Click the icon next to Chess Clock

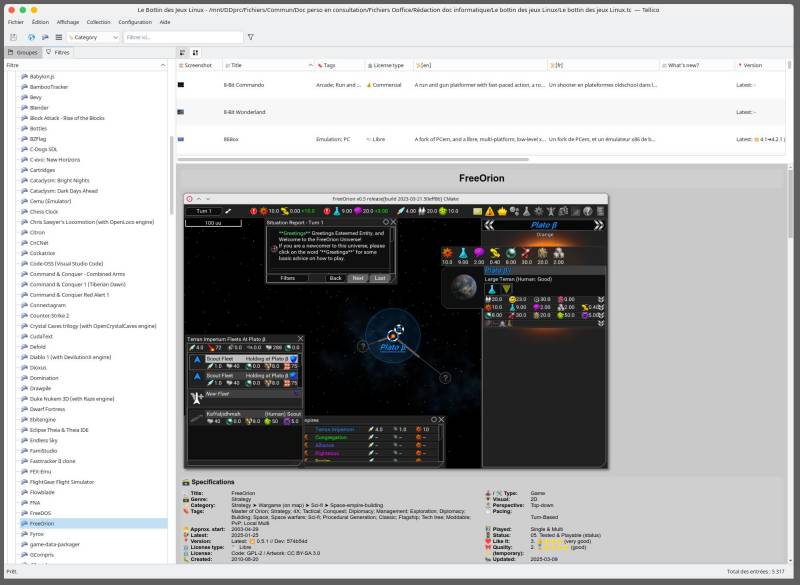pos(24,212)
